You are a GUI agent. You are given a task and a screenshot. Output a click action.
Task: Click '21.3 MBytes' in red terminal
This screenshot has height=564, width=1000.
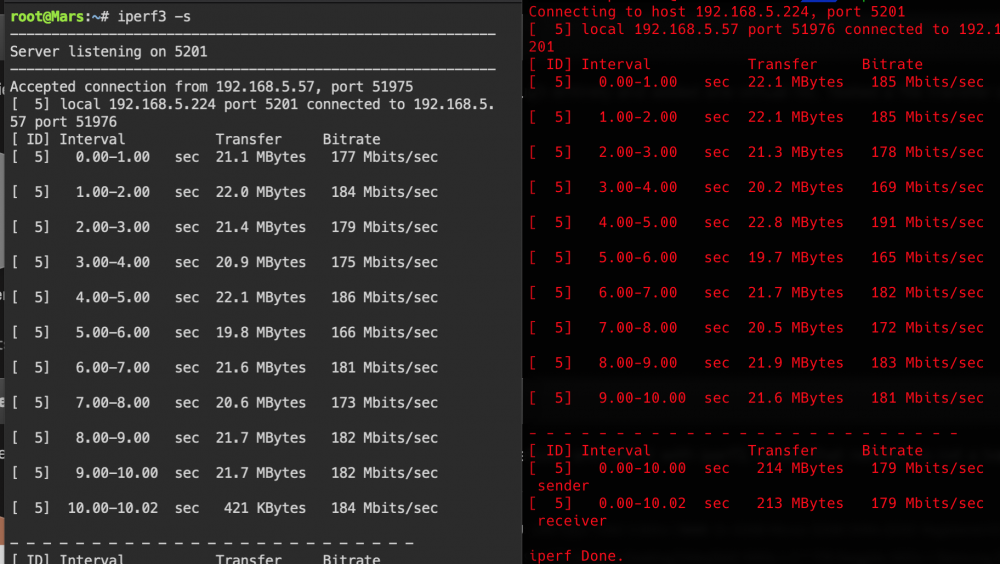coord(795,152)
